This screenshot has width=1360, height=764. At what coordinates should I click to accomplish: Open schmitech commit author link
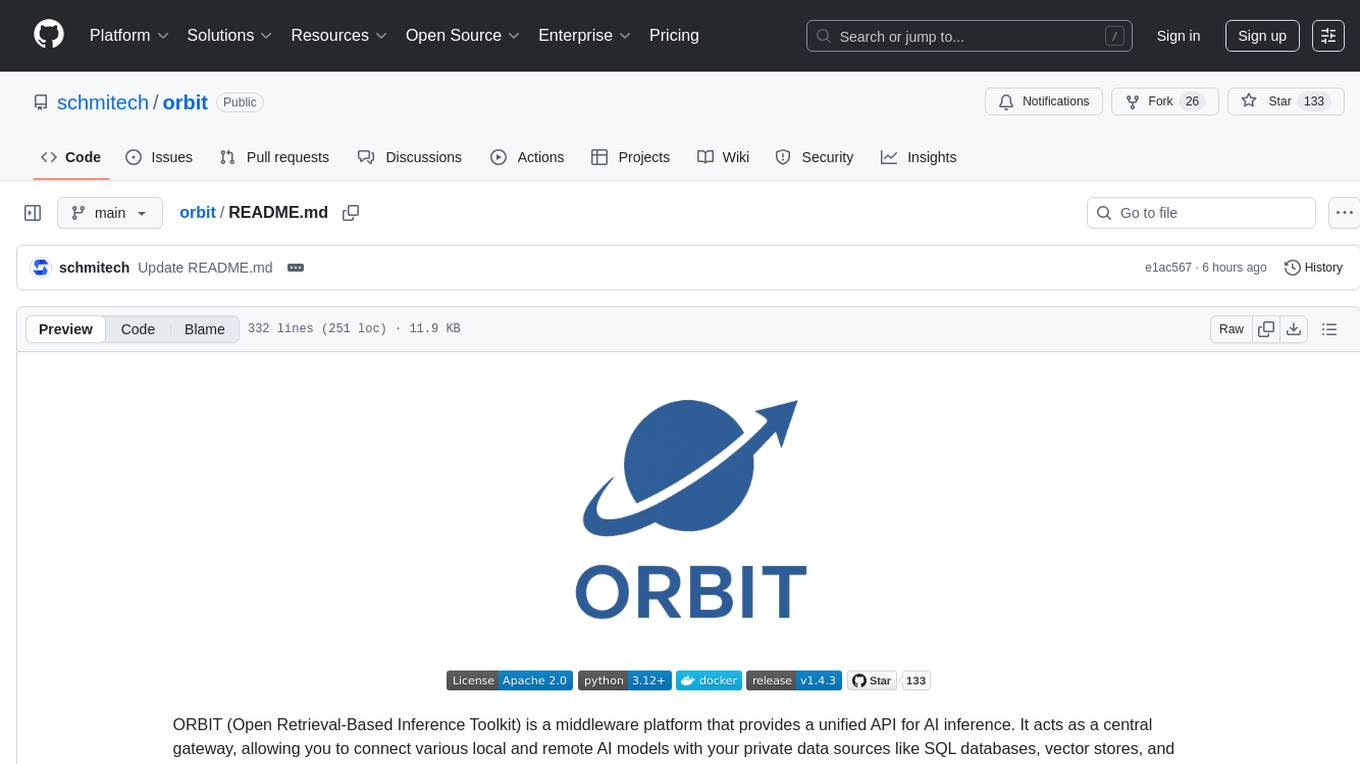[x=94, y=267]
